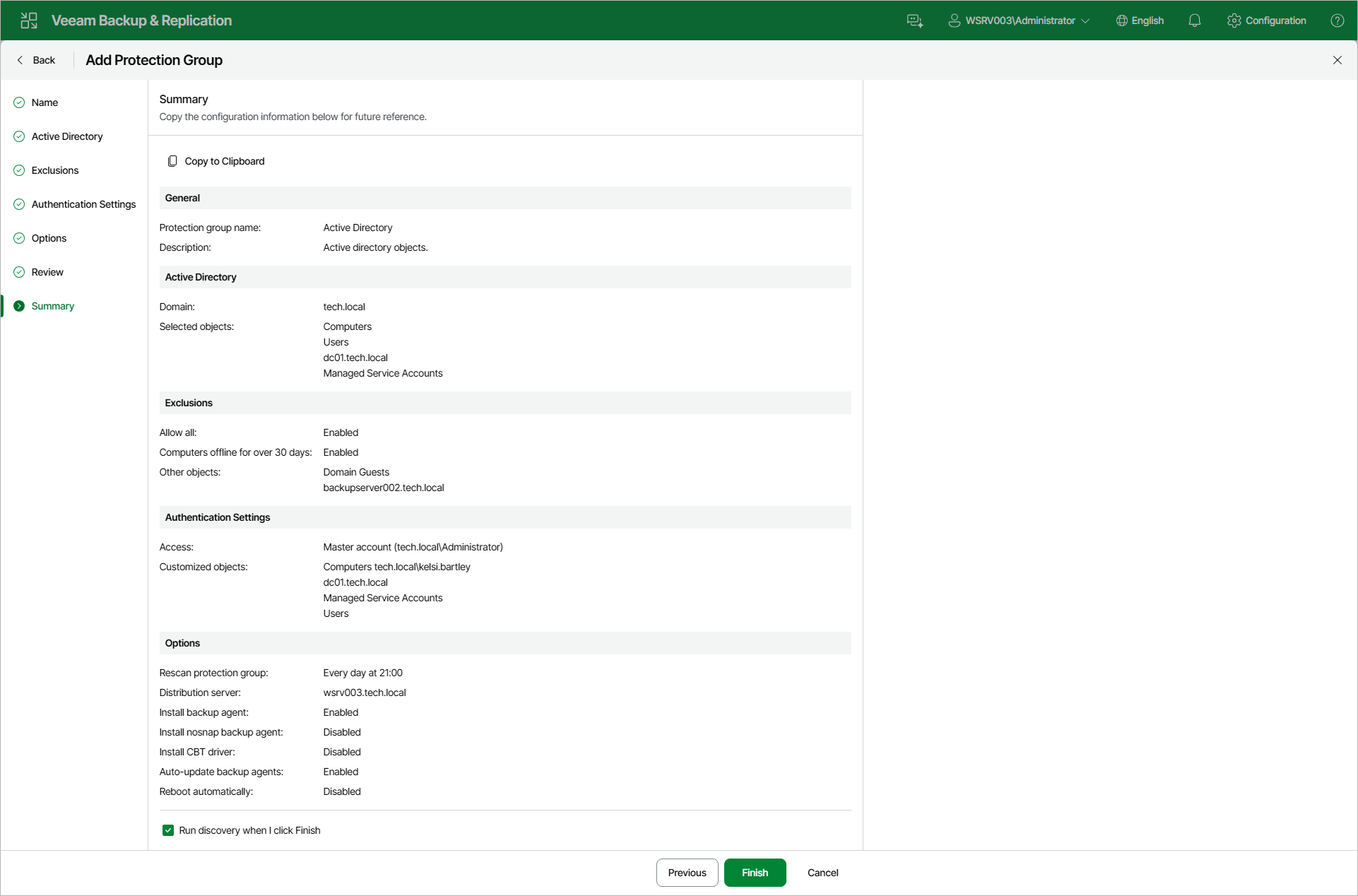Click the Finish button
Image resolution: width=1358 pixels, height=896 pixels.
point(755,873)
